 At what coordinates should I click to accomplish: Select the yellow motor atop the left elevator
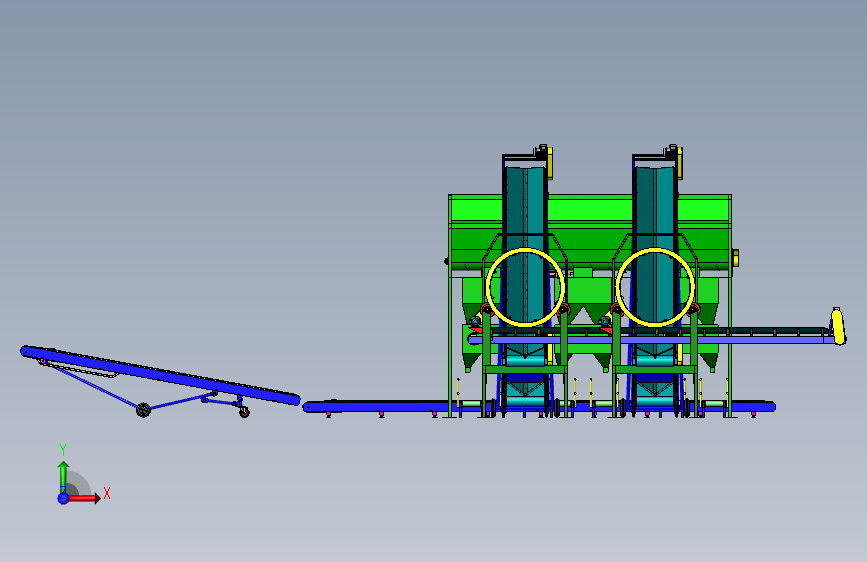(550, 163)
